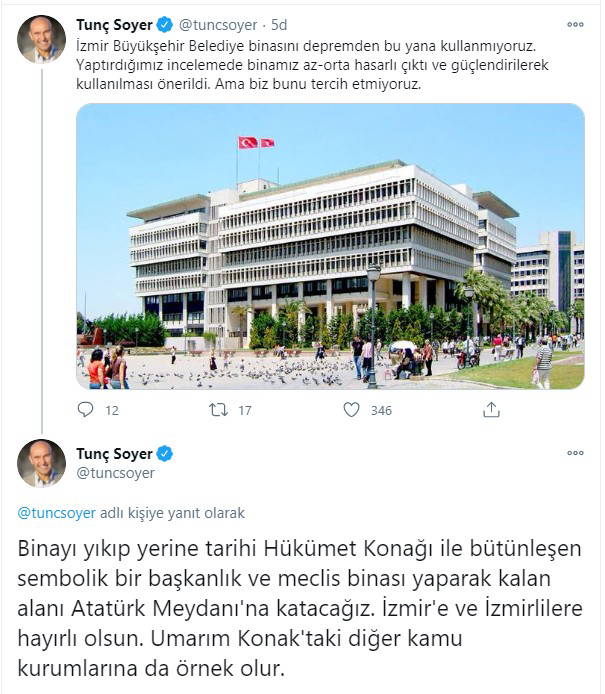The image size is (605, 694).
Task: Open three-dot menu of first tweet
Action: click(575, 24)
